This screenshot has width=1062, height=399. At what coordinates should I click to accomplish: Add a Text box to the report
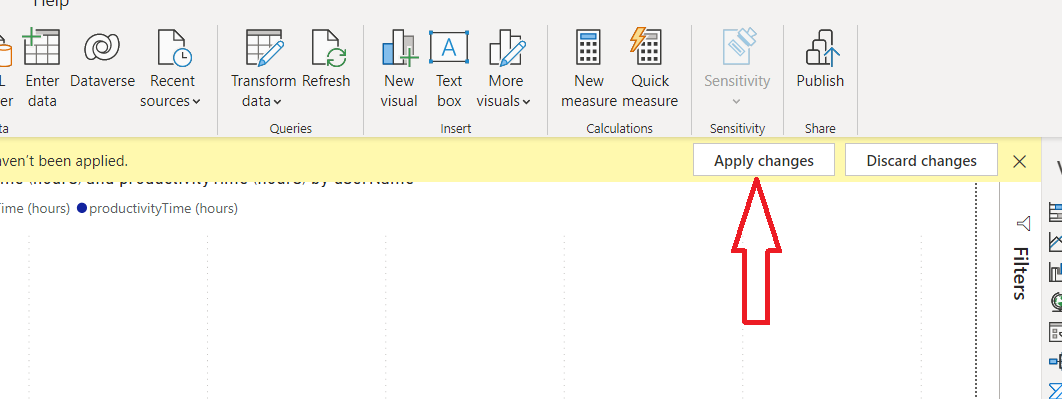(x=448, y=68)
